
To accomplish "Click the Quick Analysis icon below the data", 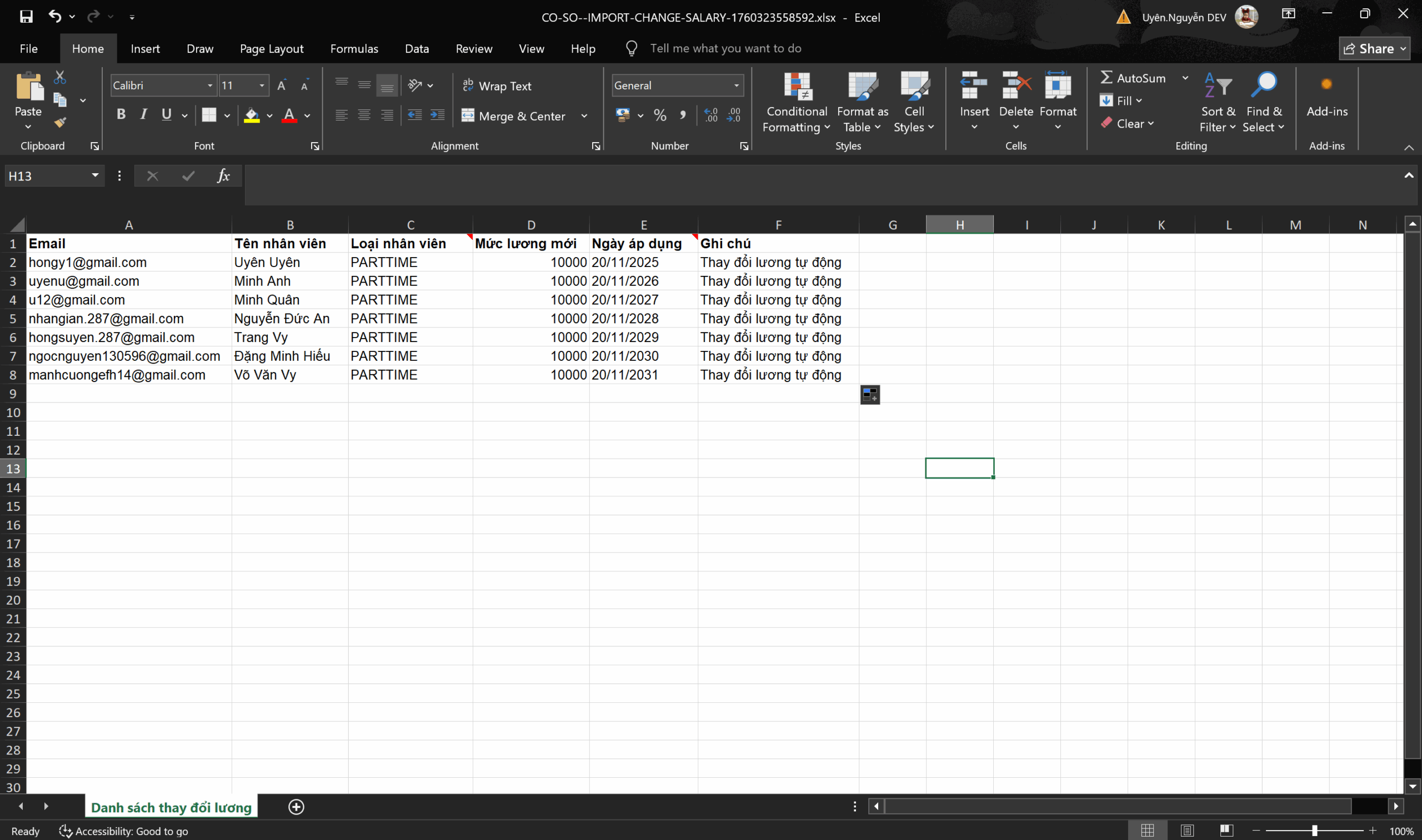I will (870, 395).
